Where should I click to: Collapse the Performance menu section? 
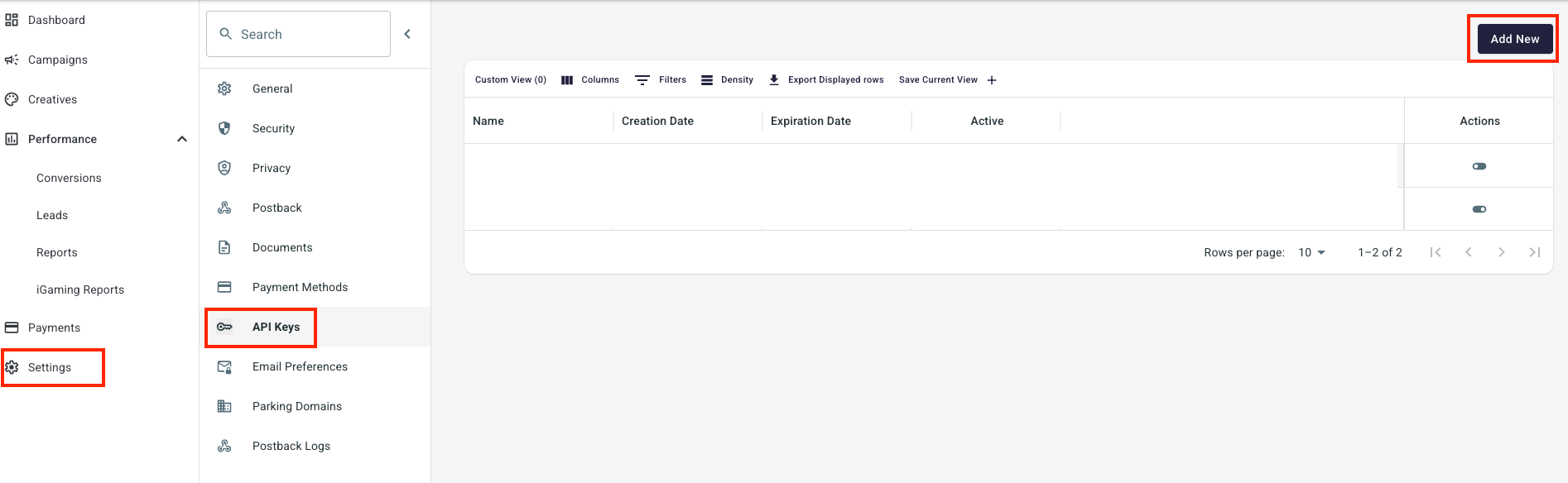click(182, 139)
